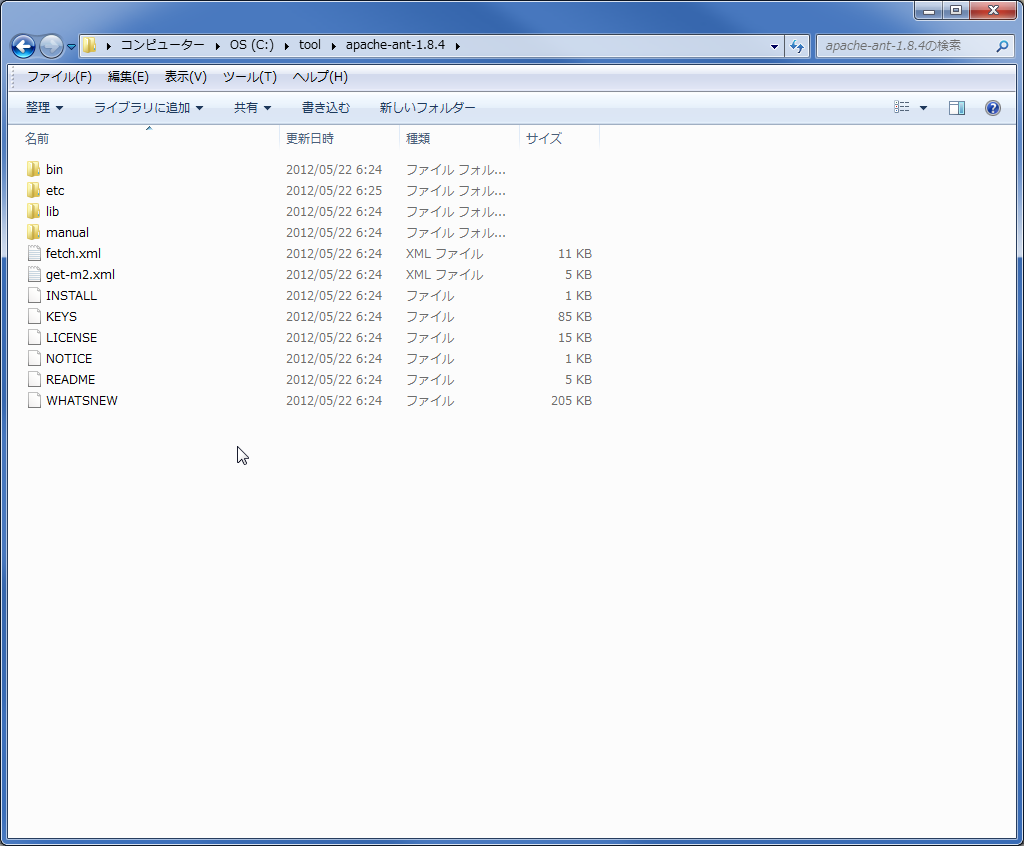Select the README file icon
Screen dimensions: 1024x846
(34, 379)
